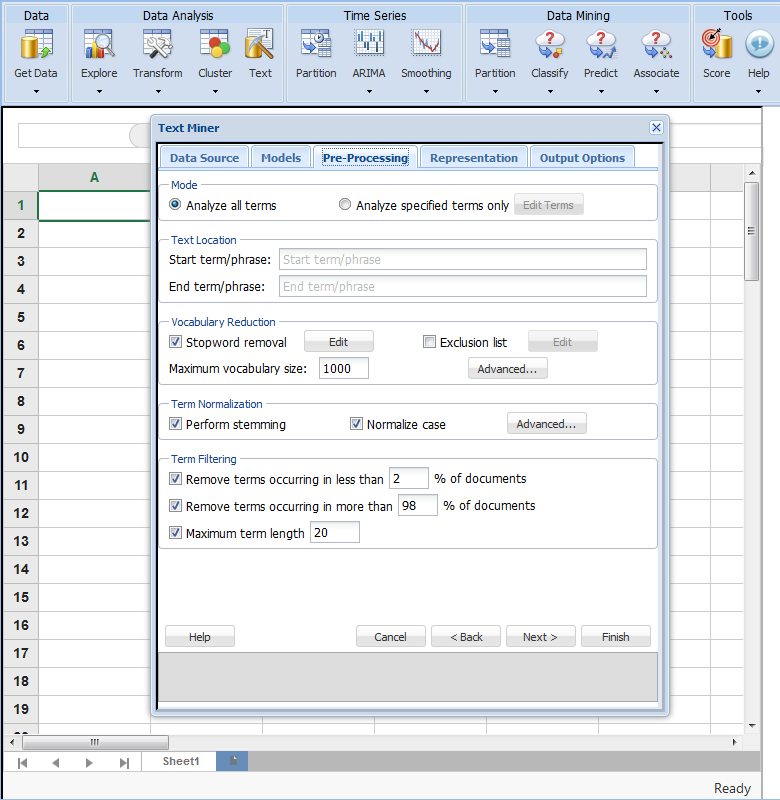Open the Output Options tab
Screen dimensions: 780x800
coord(582,158)
